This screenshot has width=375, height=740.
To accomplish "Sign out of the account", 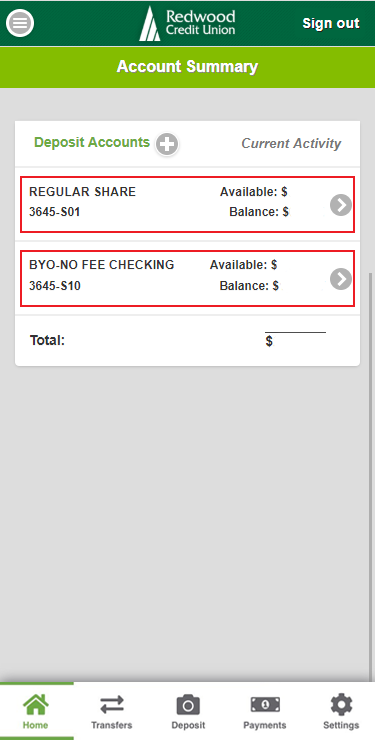I will pyautogui.click(x=331, y=23).
